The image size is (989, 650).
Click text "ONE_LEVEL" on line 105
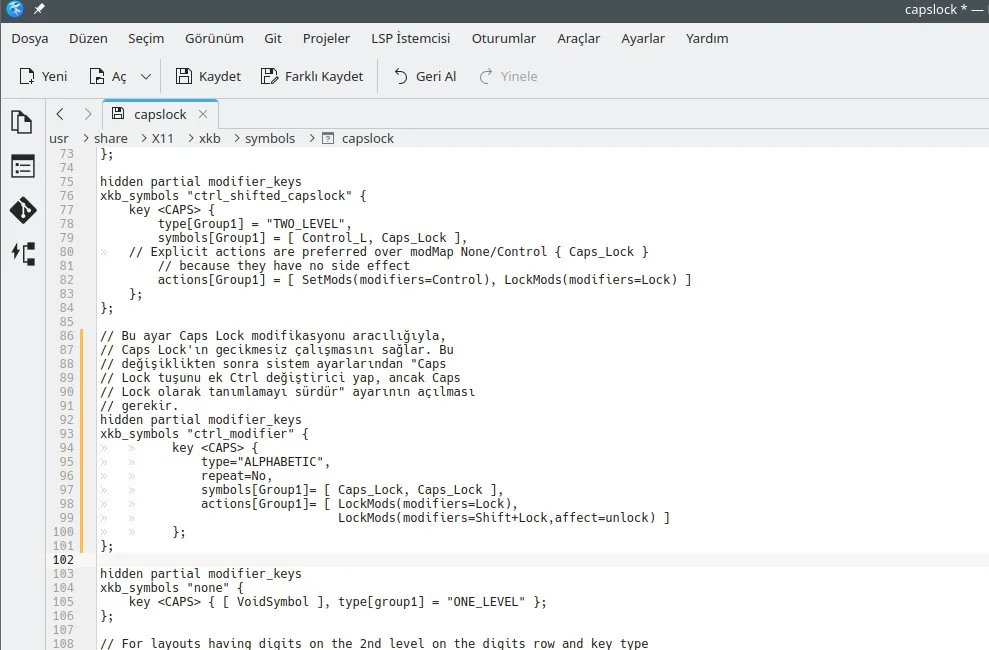(486, 601)
